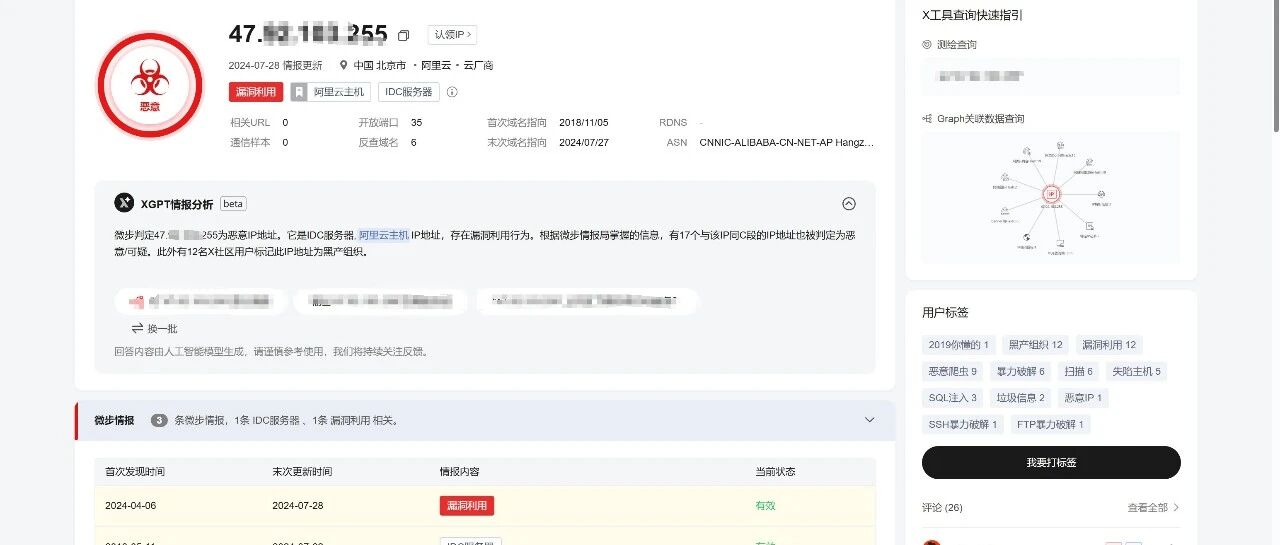This screenshot has width=1280, height=545.
Task: Click the 我要打标签 button
Action: 1051,463
